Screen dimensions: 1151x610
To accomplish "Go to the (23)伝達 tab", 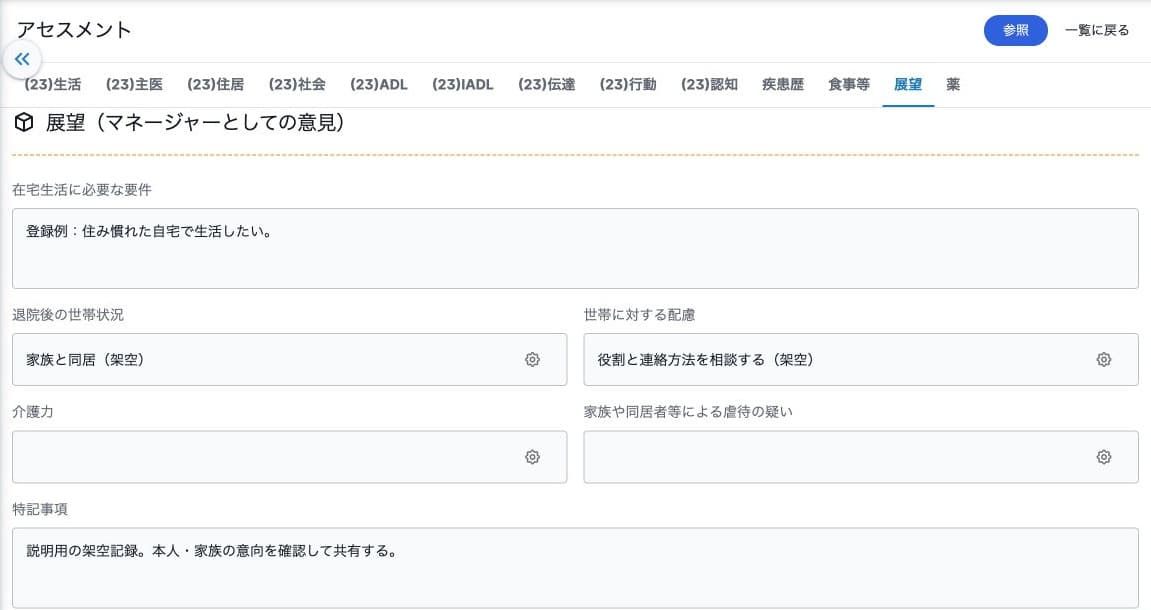I will [x=546, y=84].
